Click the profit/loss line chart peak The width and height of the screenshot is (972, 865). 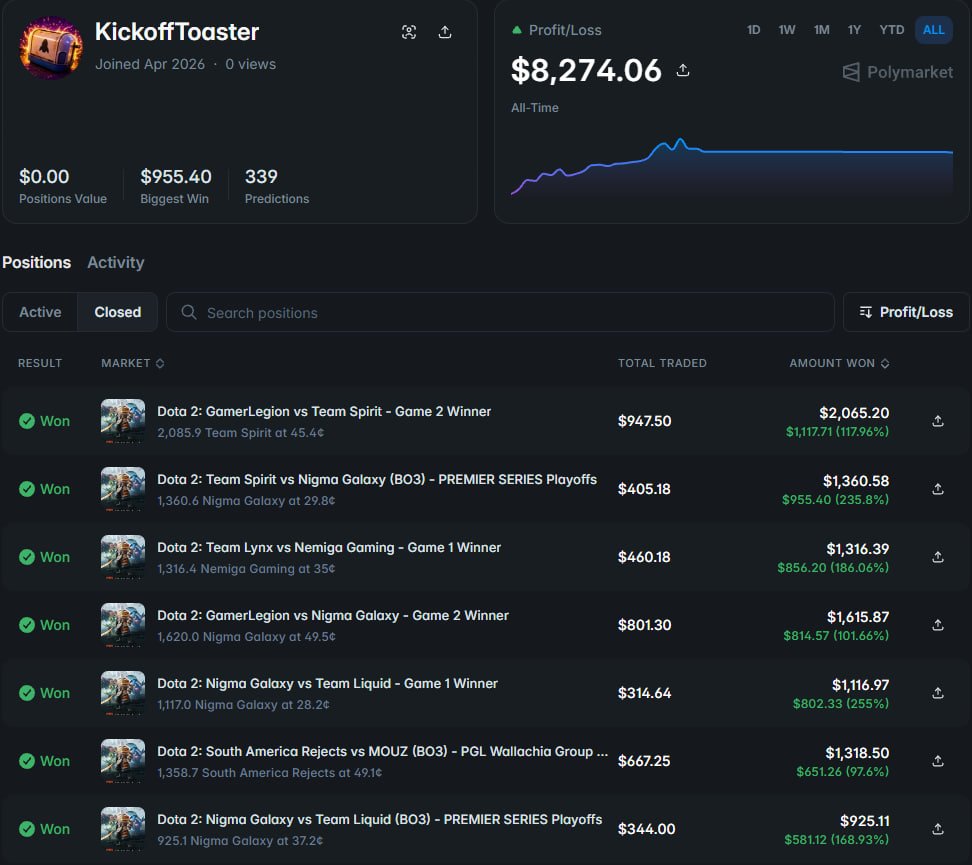tap(680, 140)
